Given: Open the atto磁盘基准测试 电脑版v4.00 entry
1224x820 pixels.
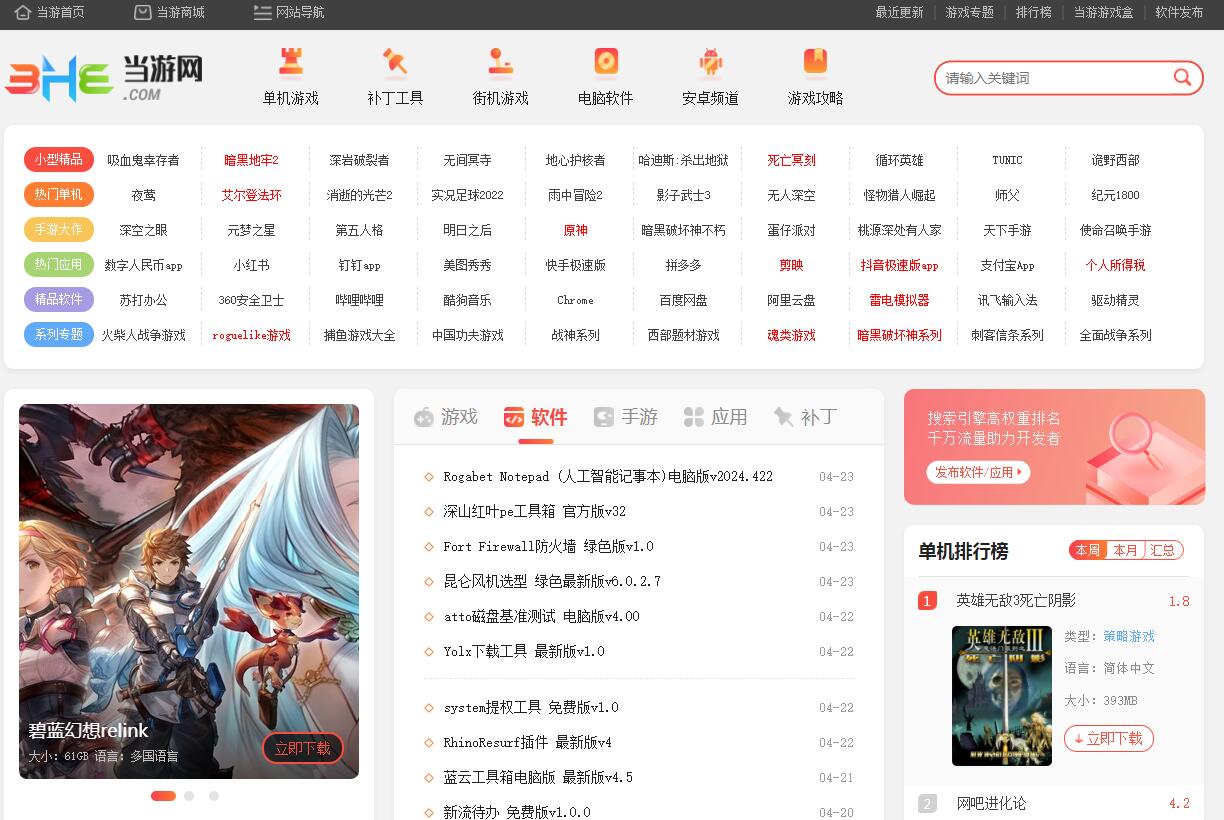Looking at the screenshot, I should pos(542,617).
